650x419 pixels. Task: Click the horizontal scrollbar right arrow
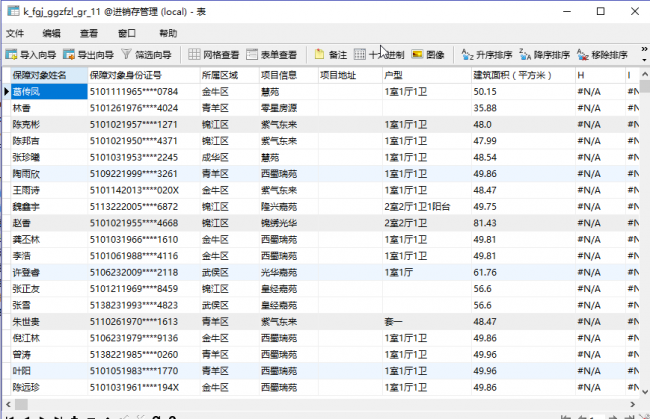click(x=633, y=404)
